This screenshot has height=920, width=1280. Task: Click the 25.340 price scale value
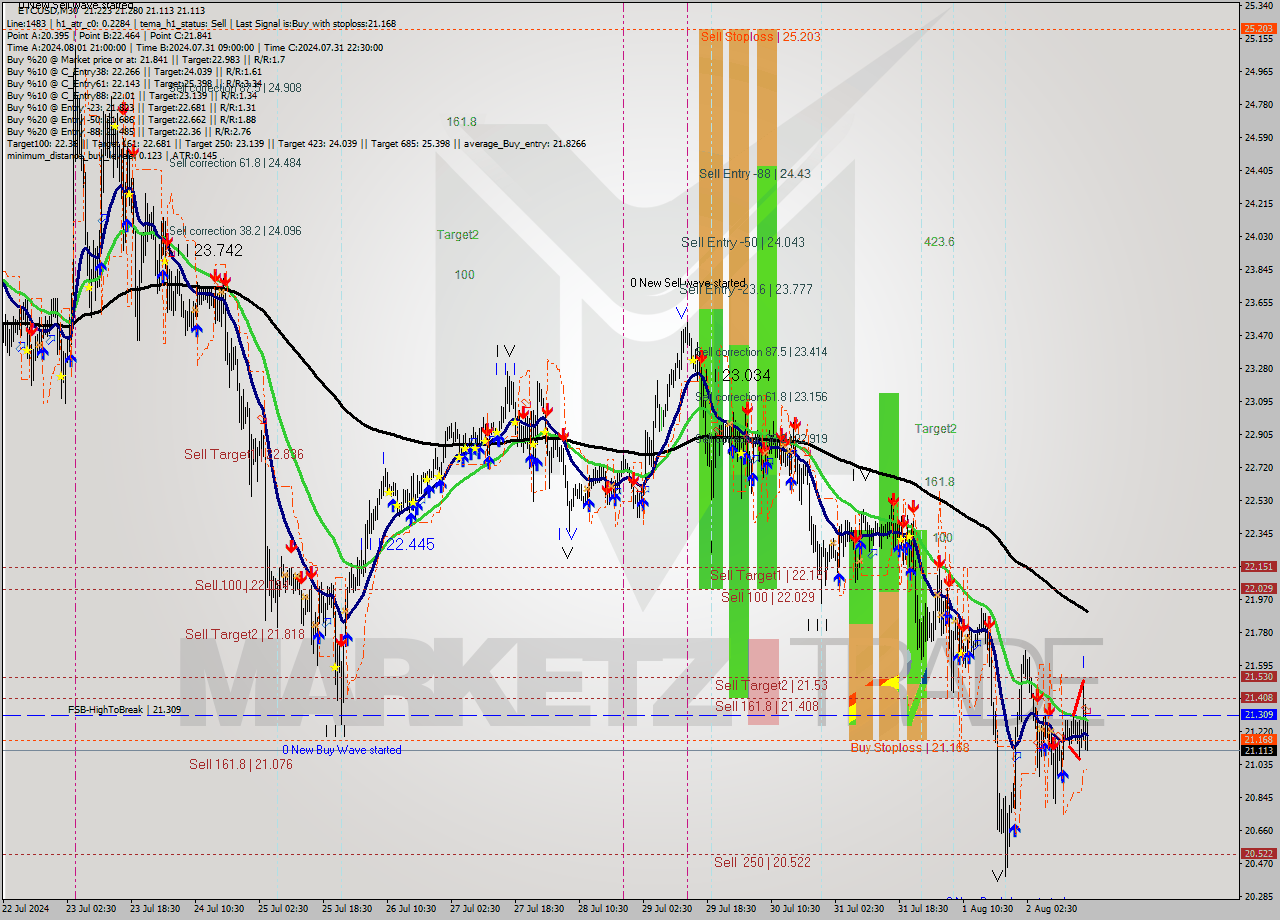1258,6
